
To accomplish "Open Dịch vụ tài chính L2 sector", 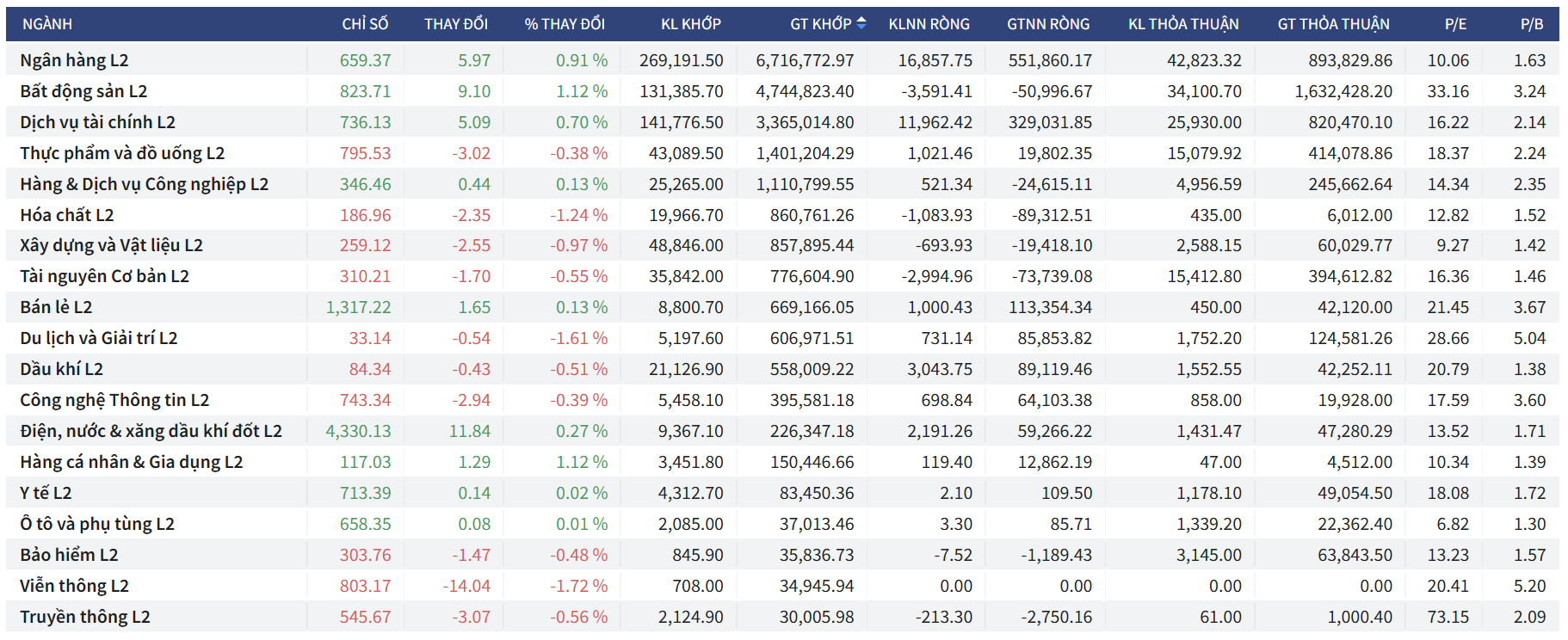I will click(97, 122).
